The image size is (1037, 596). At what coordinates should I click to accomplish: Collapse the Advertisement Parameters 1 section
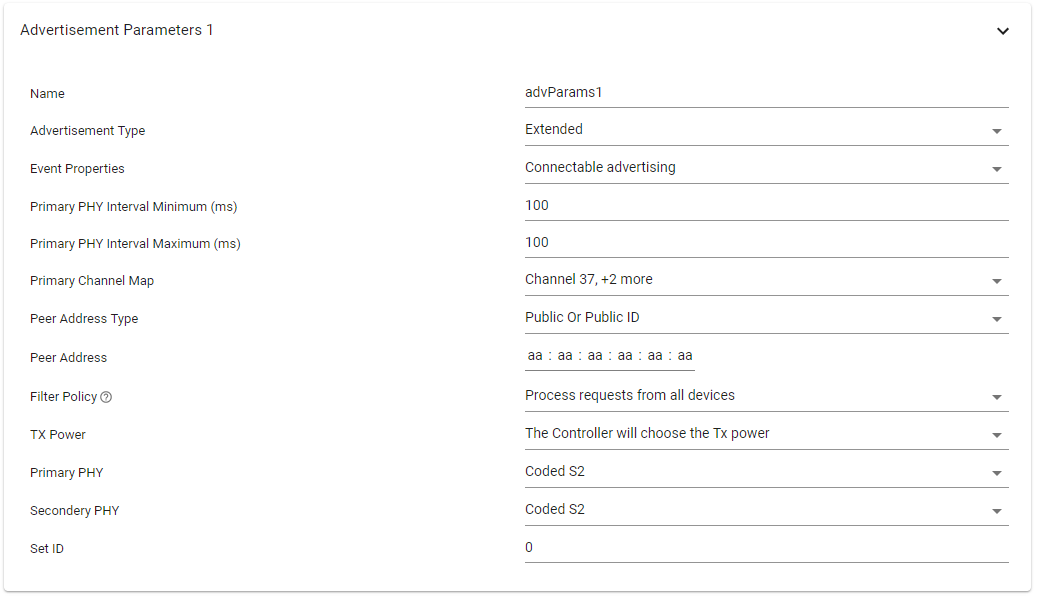pos(1003,31)
